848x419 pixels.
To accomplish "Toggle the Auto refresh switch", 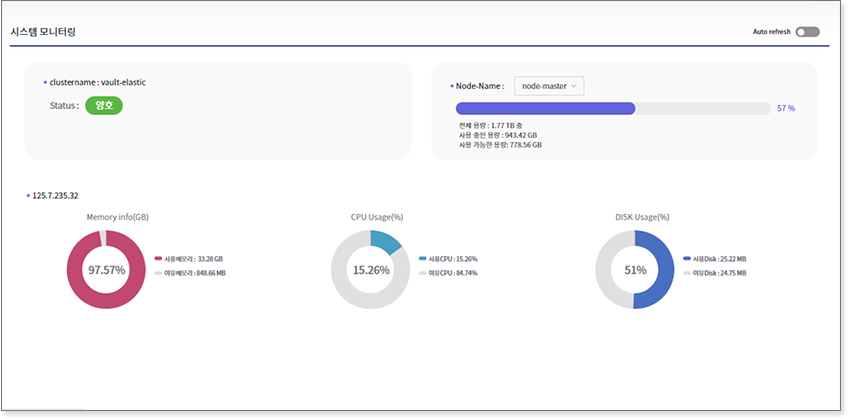I will click(808, 32).
